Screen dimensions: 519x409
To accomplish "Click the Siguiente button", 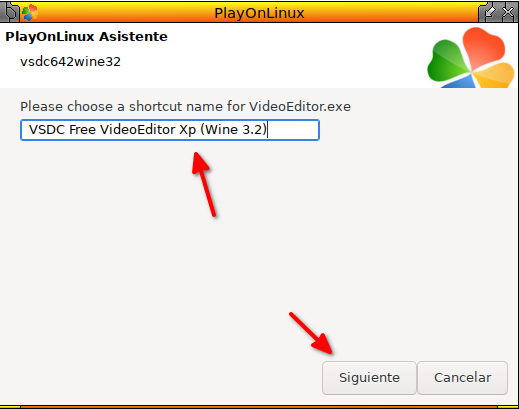I will pos(369,378).
